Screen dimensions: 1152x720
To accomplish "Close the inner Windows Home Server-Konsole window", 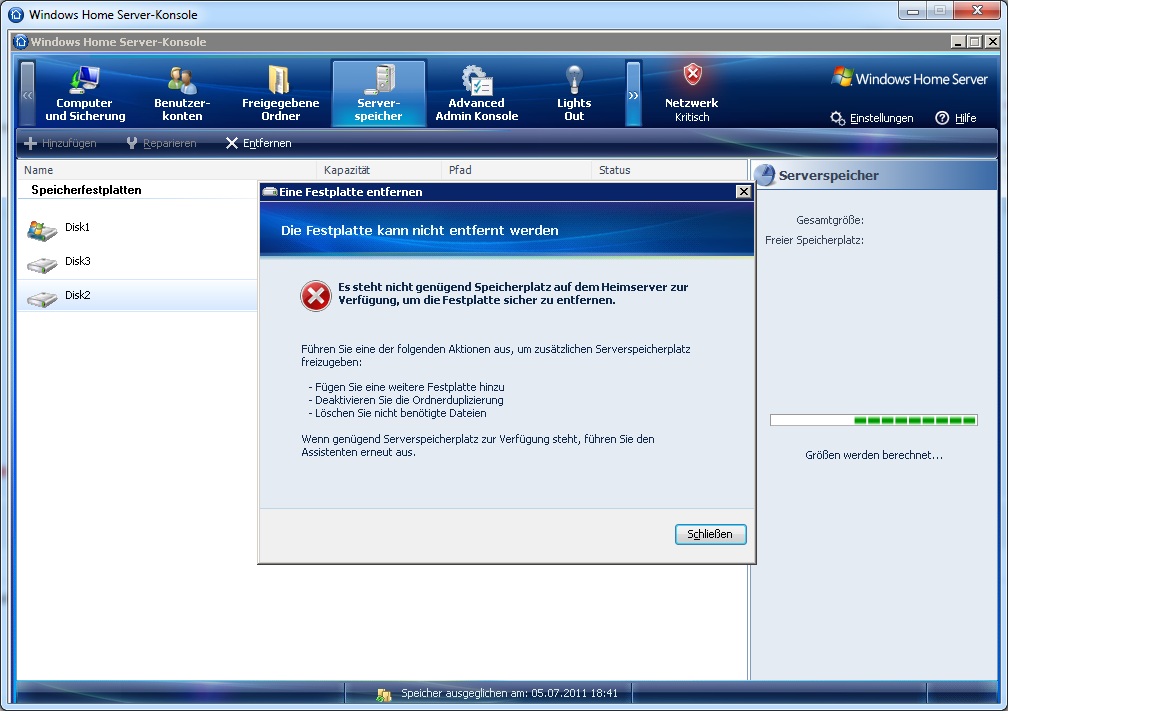I will (992, 42).
